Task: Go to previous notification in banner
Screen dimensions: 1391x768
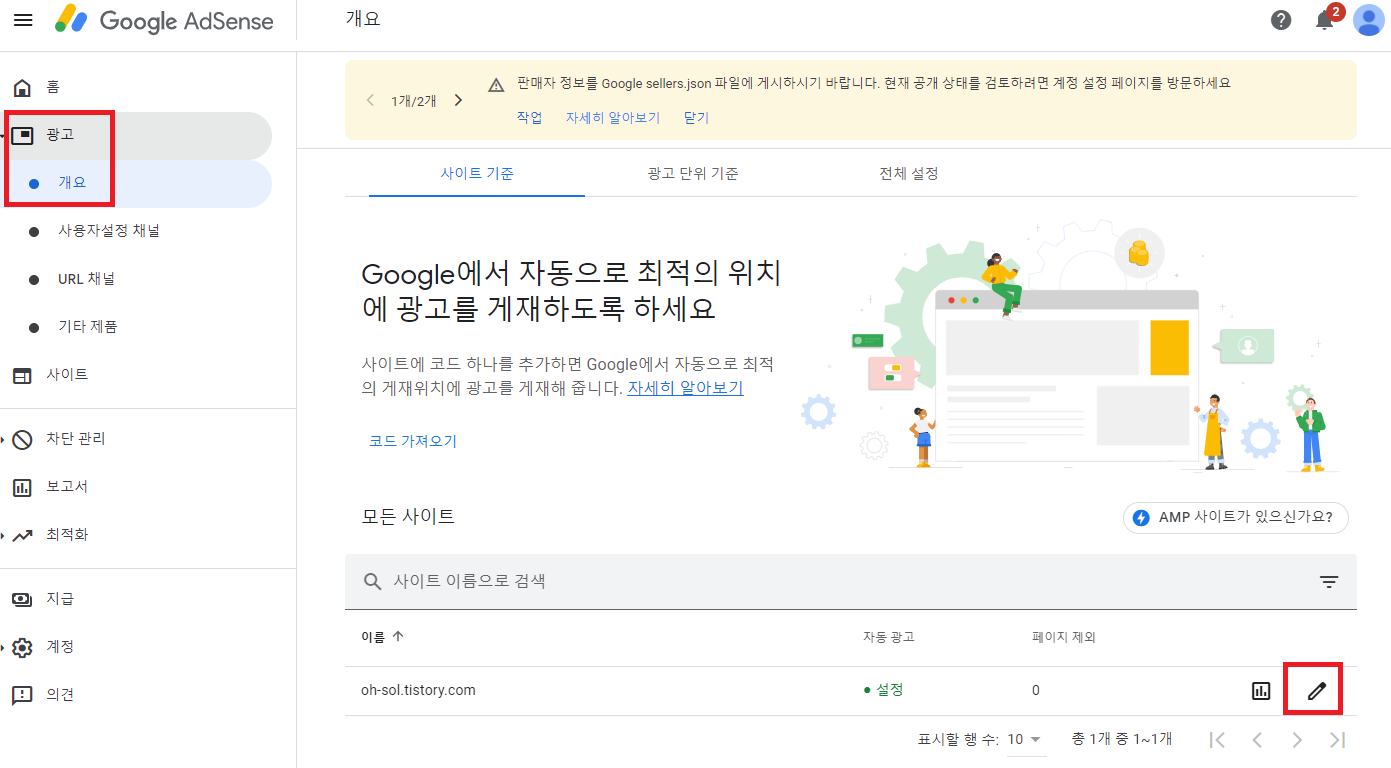Action: [370, 100]
